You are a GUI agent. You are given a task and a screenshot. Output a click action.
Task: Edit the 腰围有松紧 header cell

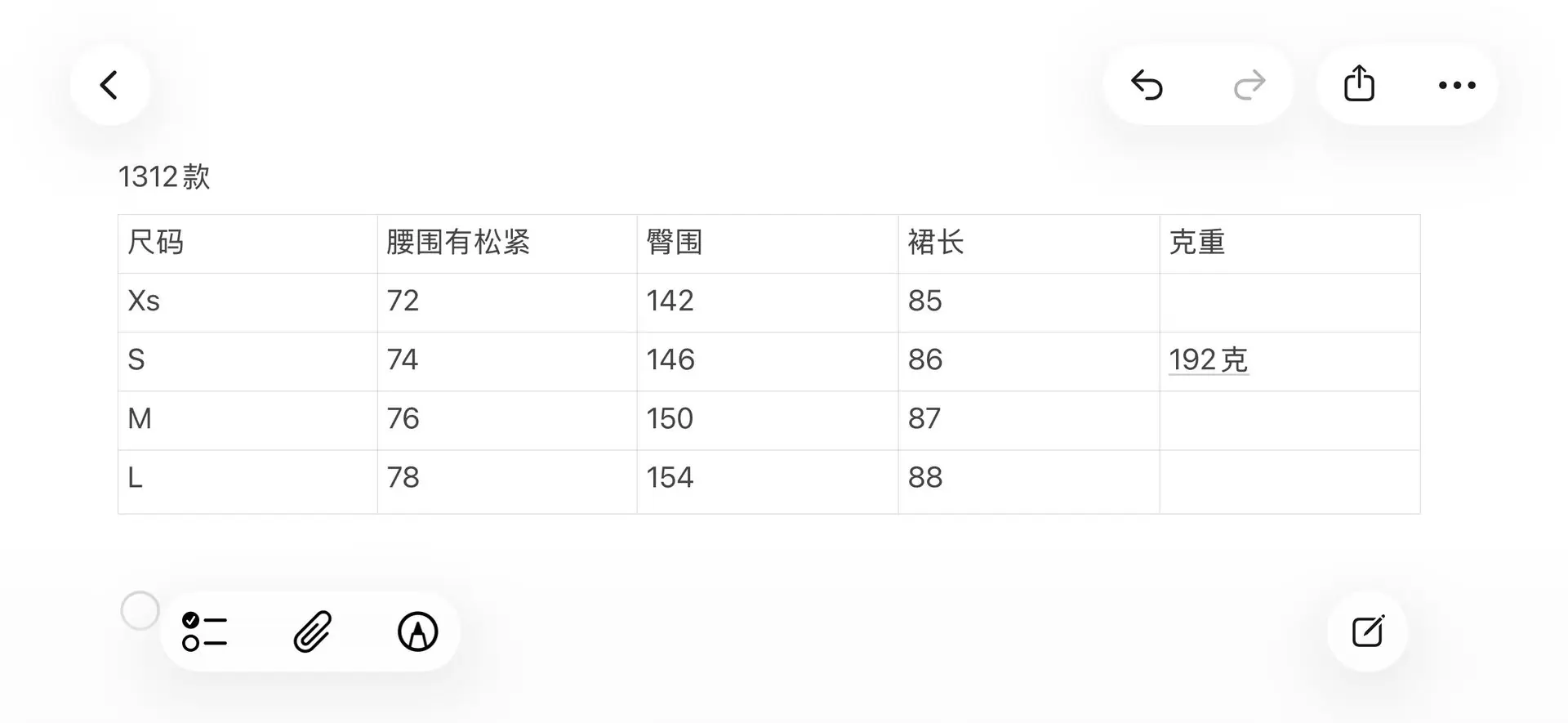pyautogui.click(x=507, y=243)
